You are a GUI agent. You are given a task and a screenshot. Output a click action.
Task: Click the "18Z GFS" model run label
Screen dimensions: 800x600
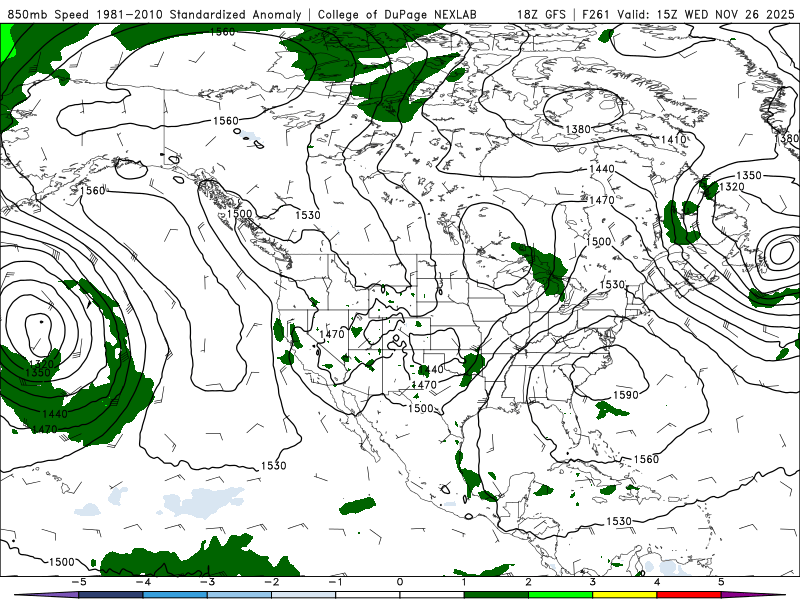pyautogui.click(x=541, y=14)
